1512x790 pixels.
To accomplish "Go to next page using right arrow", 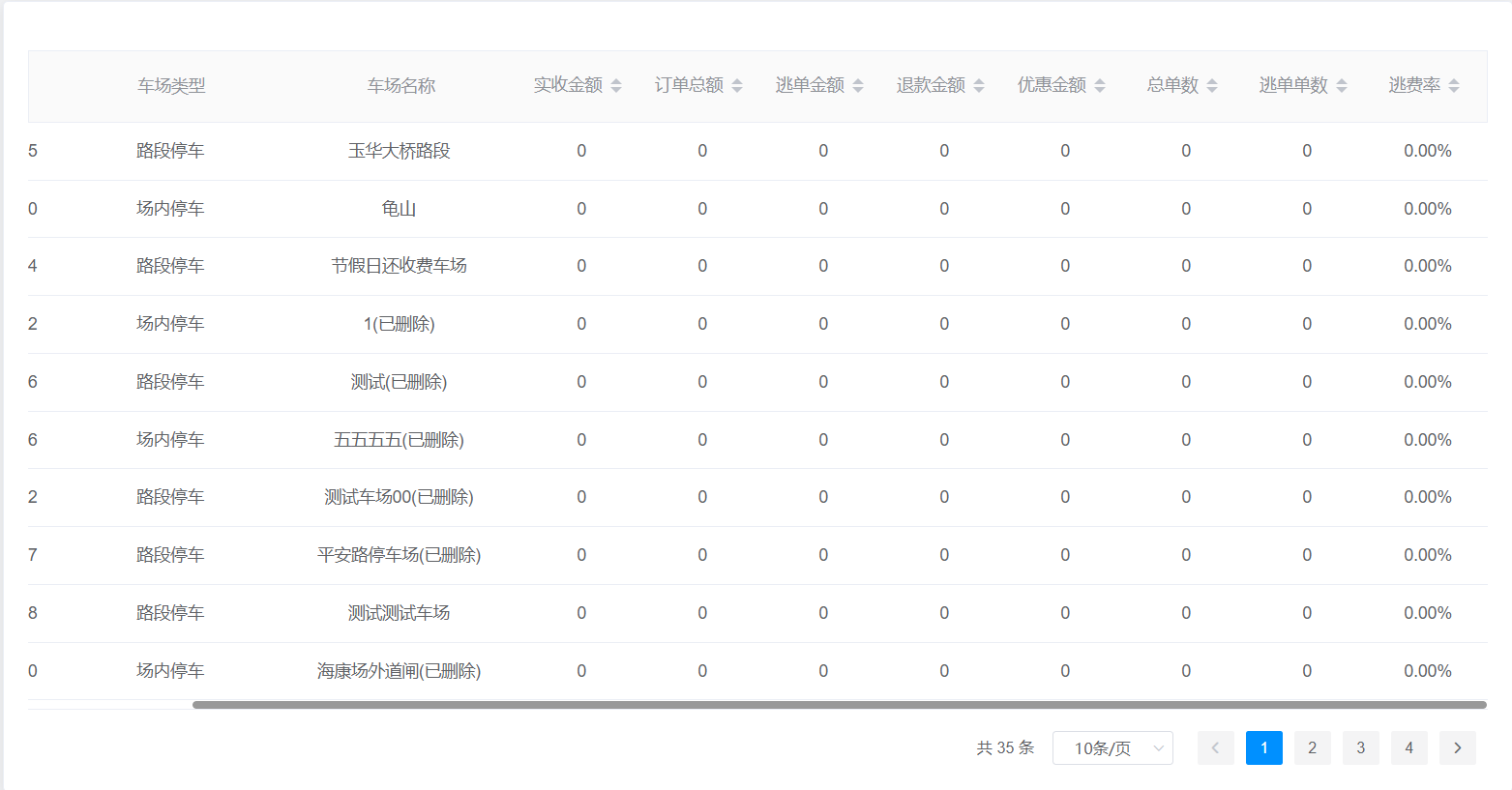I will pos(1457,748).
